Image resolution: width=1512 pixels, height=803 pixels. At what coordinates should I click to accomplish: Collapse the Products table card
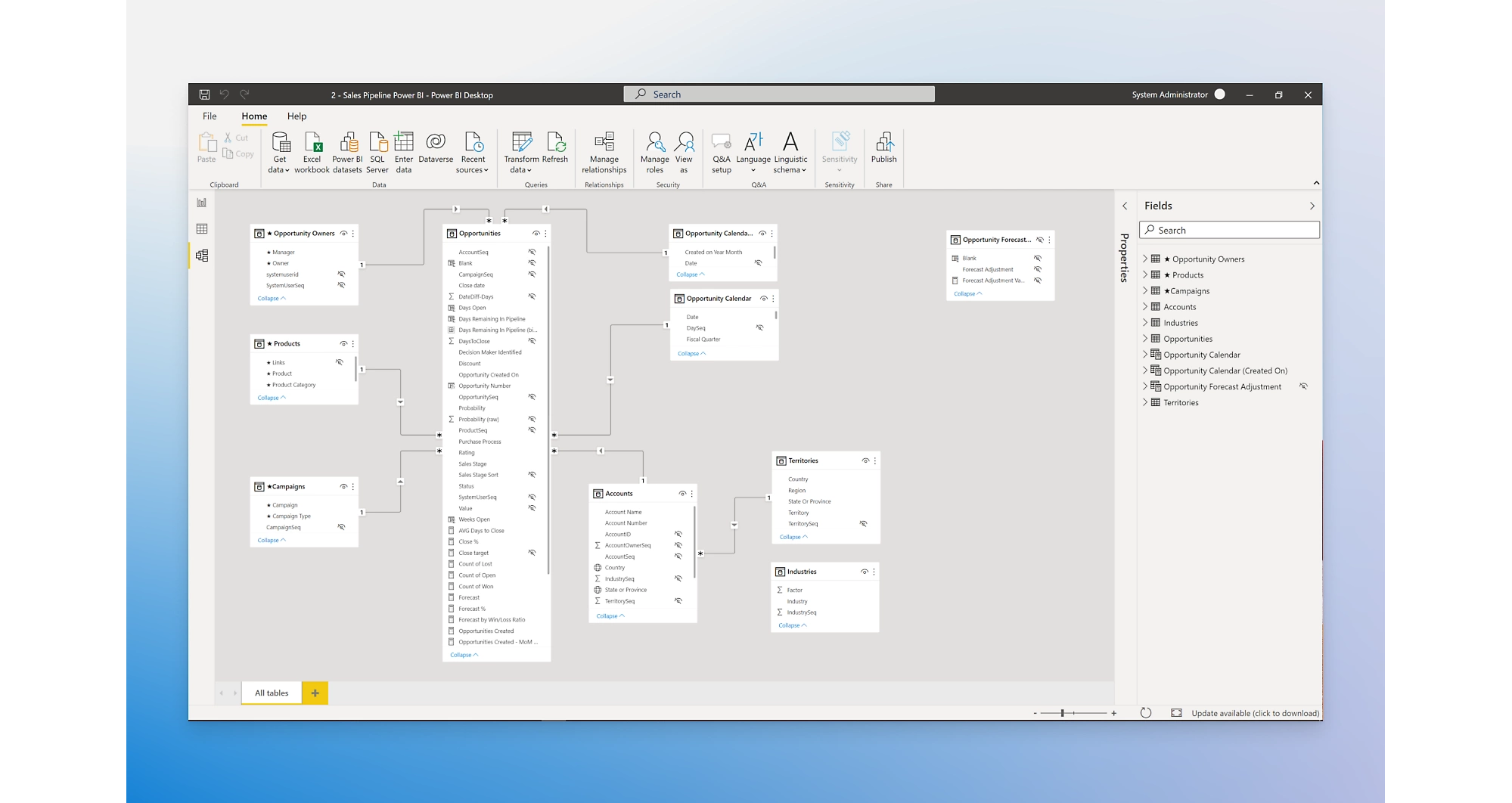point(272,398)
